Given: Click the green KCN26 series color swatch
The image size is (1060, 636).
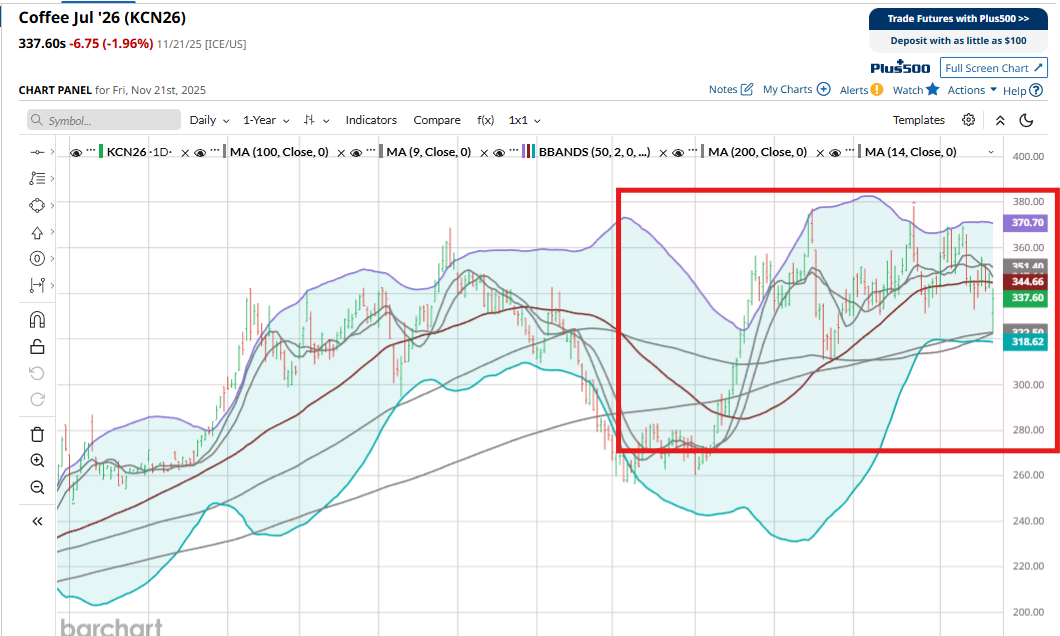Looking at the screenshot, I should (100, 153).
